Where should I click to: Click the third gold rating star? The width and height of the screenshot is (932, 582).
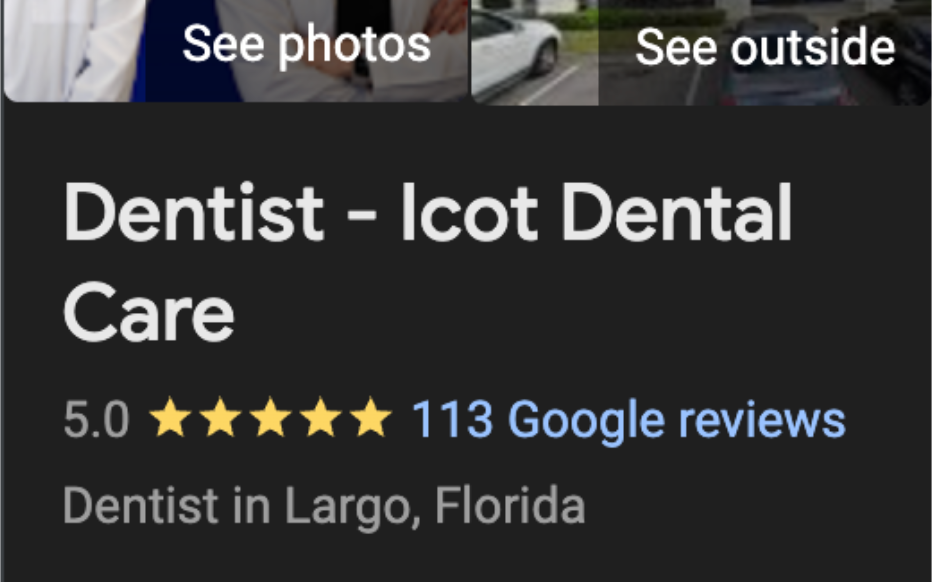[x=270, y=419]
